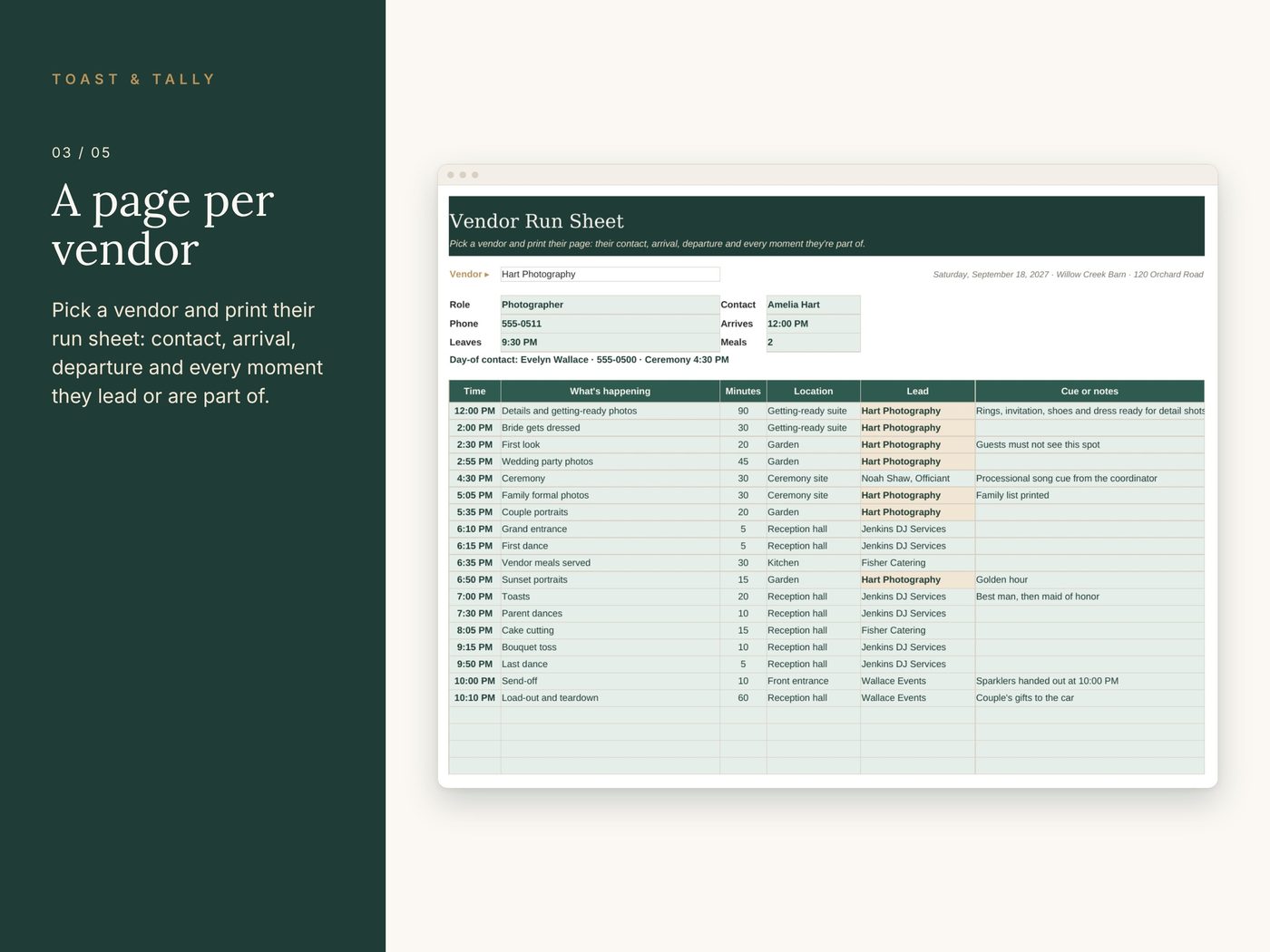Select the Leaves value 9:30 PM
This screenshot has height=952, width=1270.
[x=610, y=342]
